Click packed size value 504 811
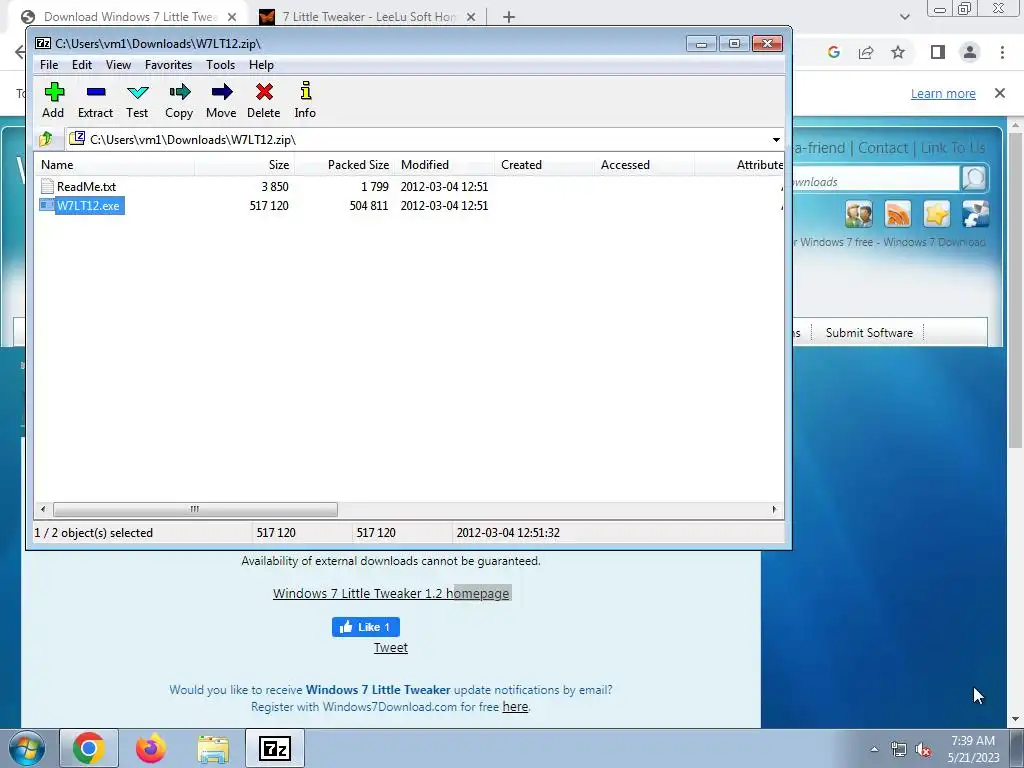The width and height of the screenshot is (1024, 768). point(369,206)
